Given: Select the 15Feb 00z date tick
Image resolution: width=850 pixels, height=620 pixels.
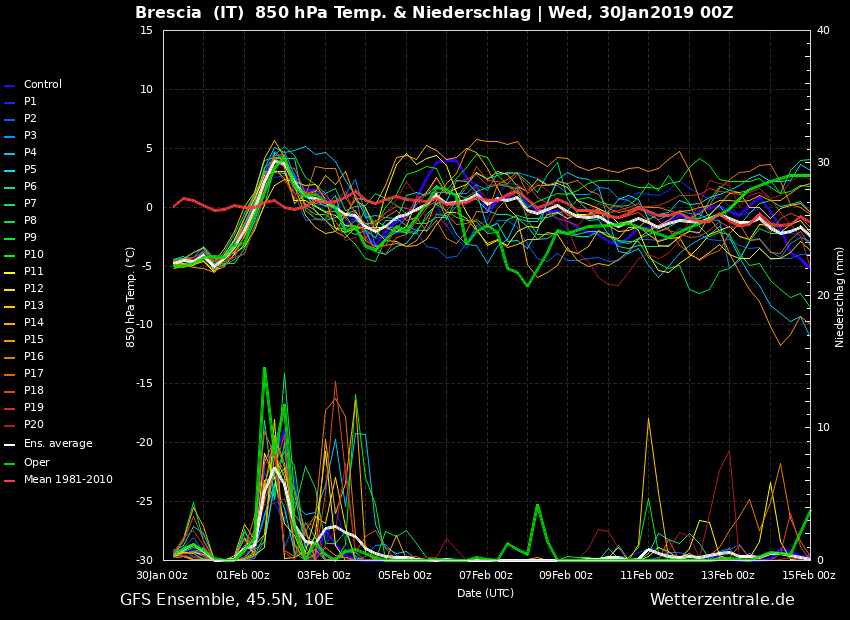Looking at the screenshot, I should coord(808,575).
